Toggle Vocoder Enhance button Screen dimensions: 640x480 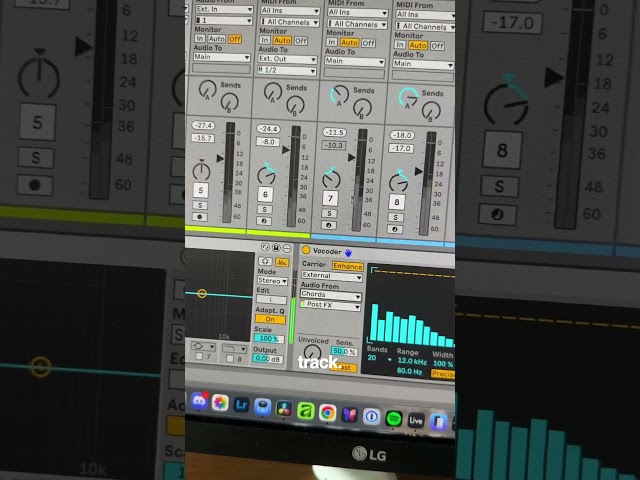pyautogui.click(x=348, y=267)
